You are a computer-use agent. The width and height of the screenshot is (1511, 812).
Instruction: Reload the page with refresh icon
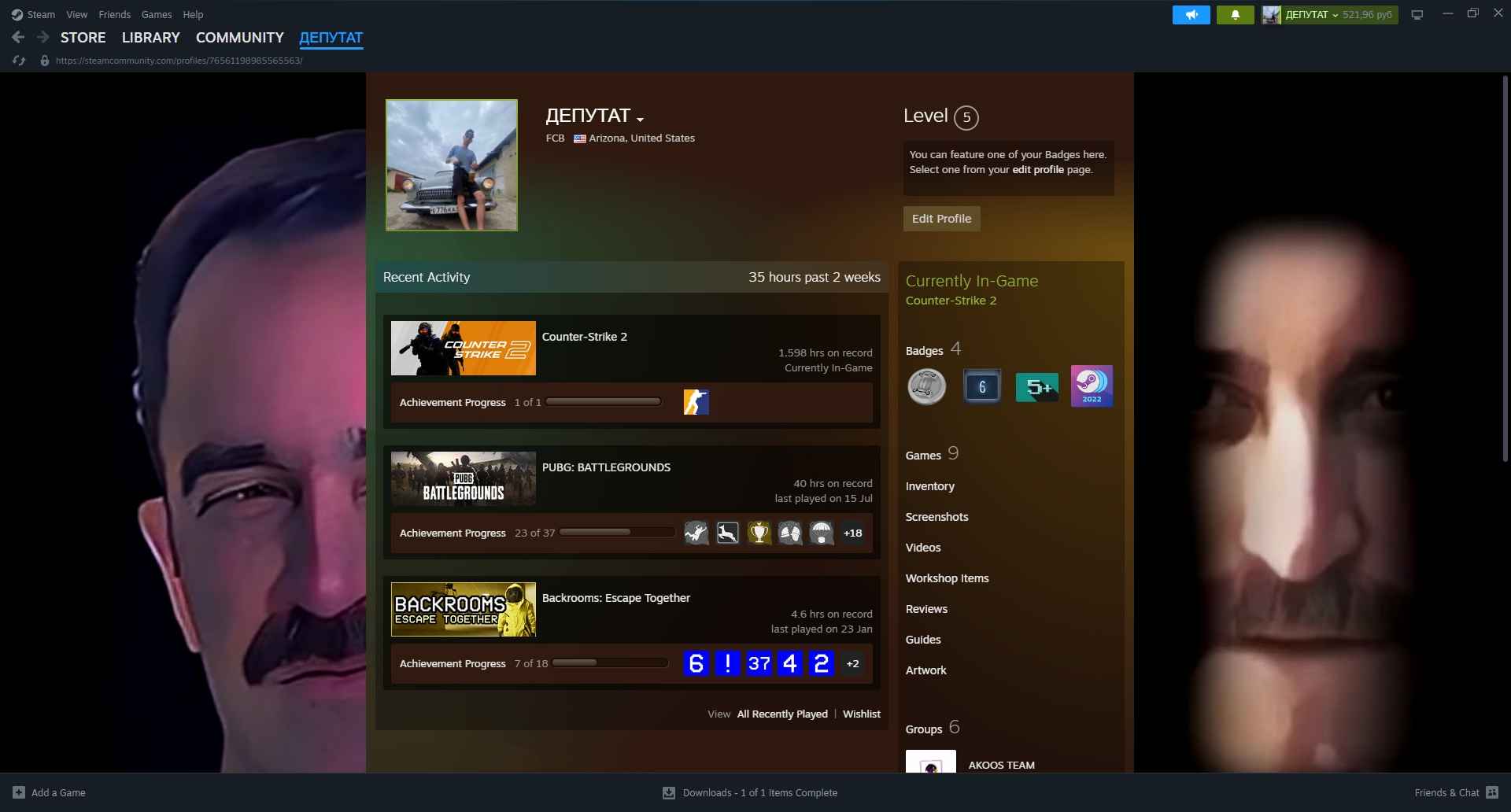pyautogui.click(x=19, y=61)
